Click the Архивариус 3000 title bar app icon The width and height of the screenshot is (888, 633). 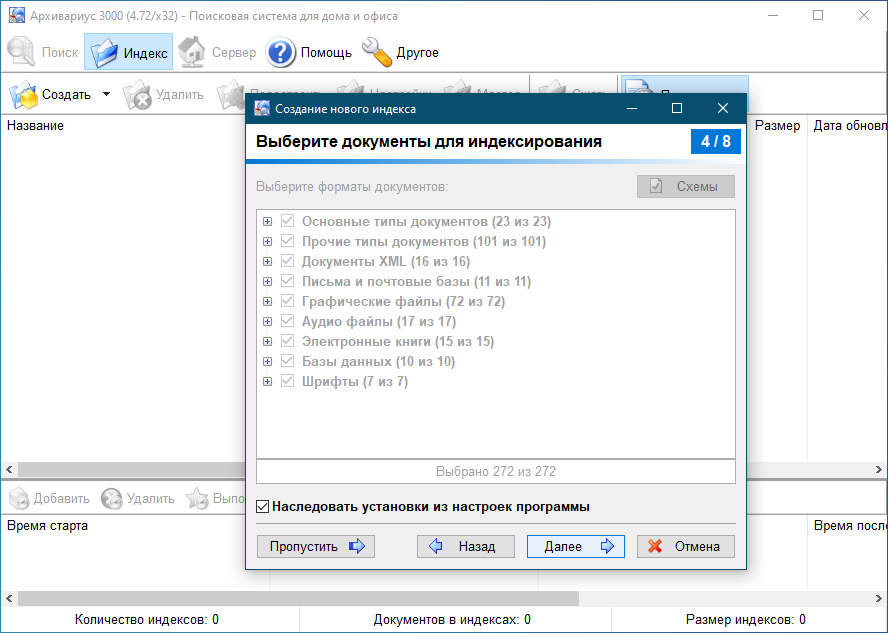click(16, 15)
